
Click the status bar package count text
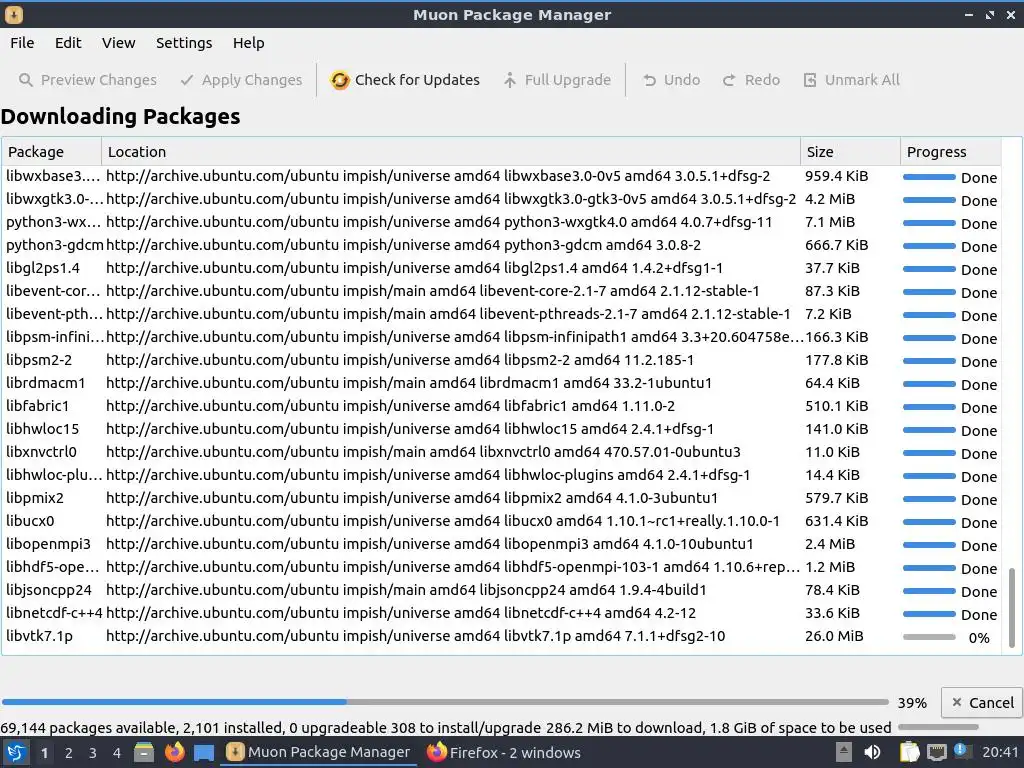point(445,728)
